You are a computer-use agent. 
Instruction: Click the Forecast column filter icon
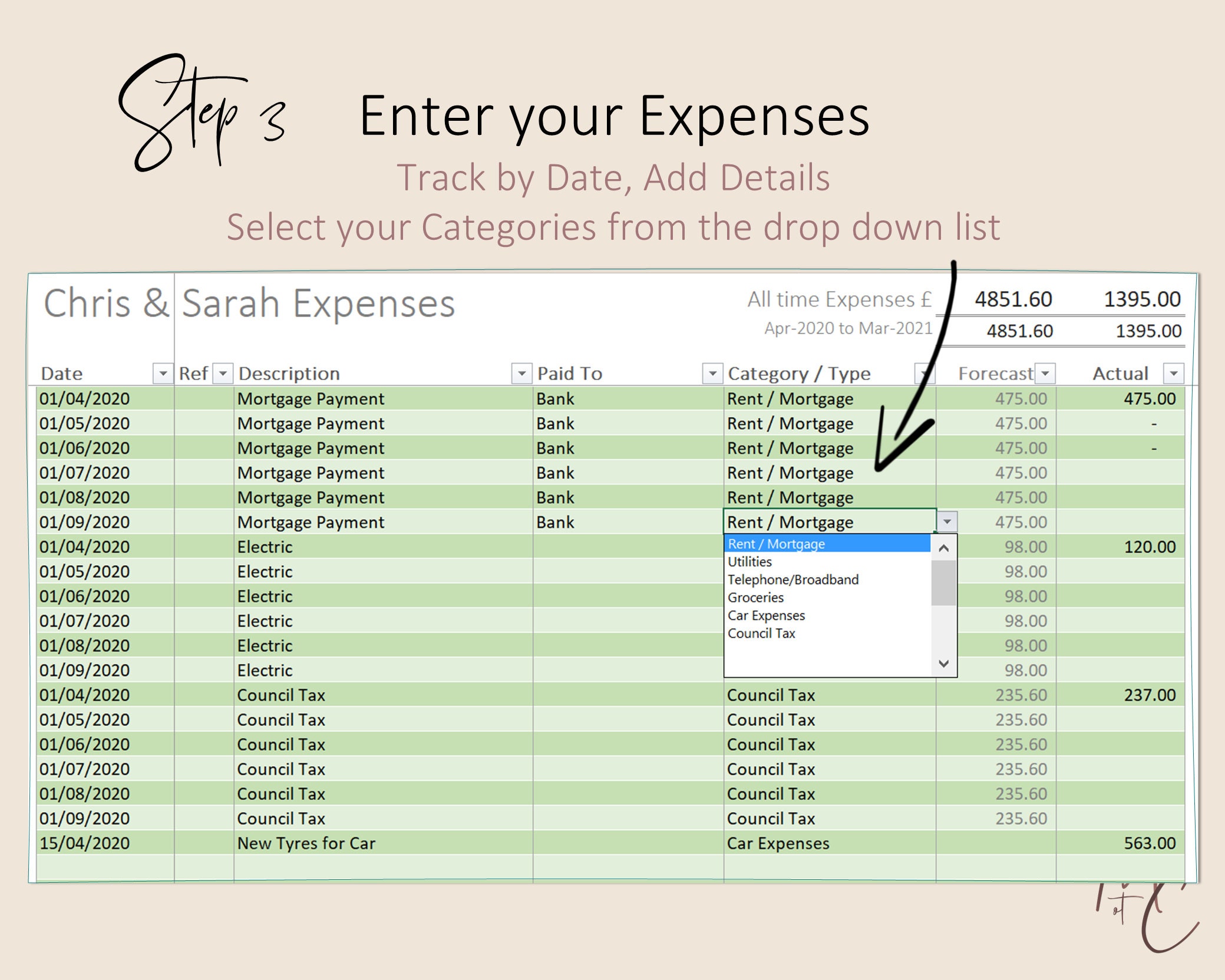pyautogui.click(x=1046, y=372)
